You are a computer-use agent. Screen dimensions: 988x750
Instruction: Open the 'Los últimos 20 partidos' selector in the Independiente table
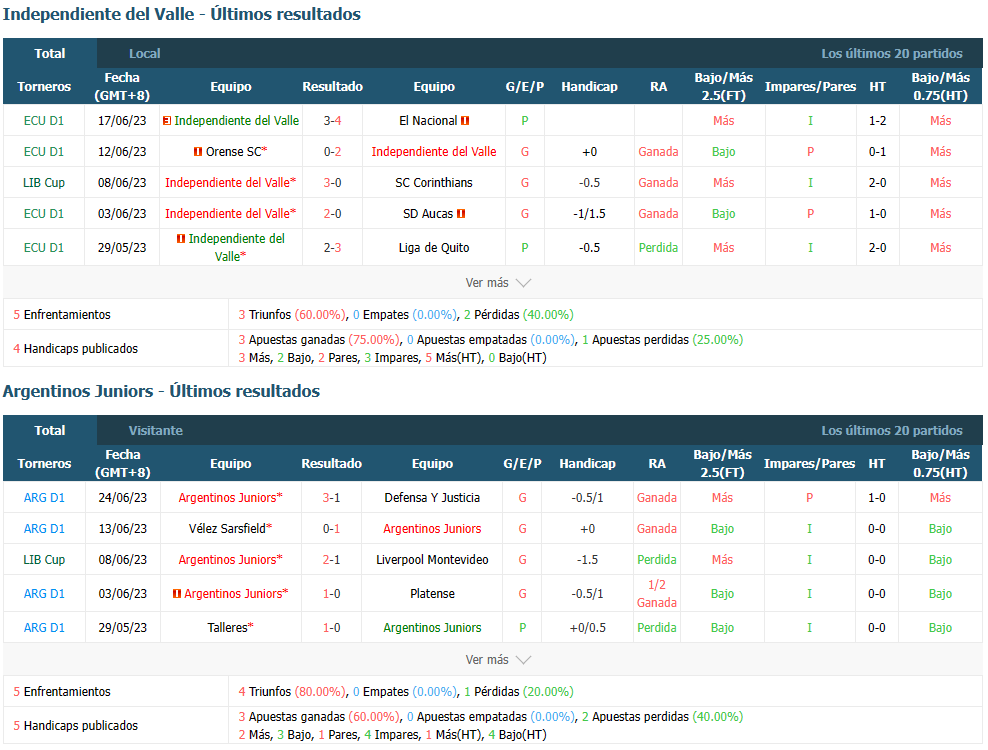click(x=892, y=54)
